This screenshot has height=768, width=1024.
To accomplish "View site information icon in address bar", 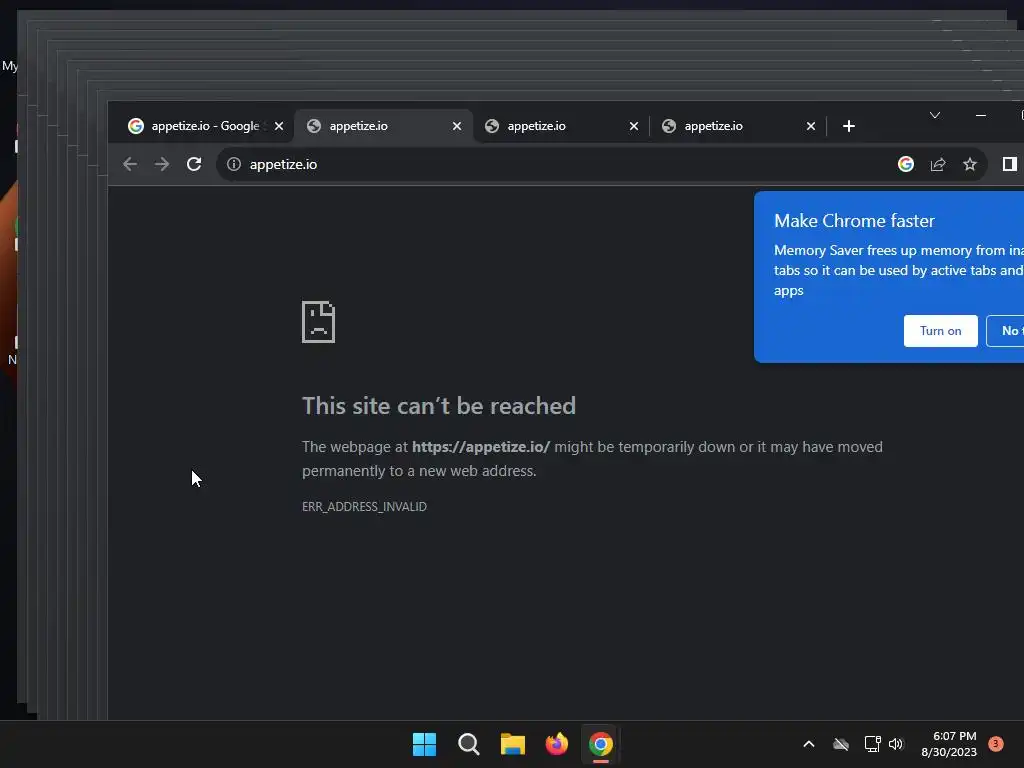I will (x=234, y=164).
